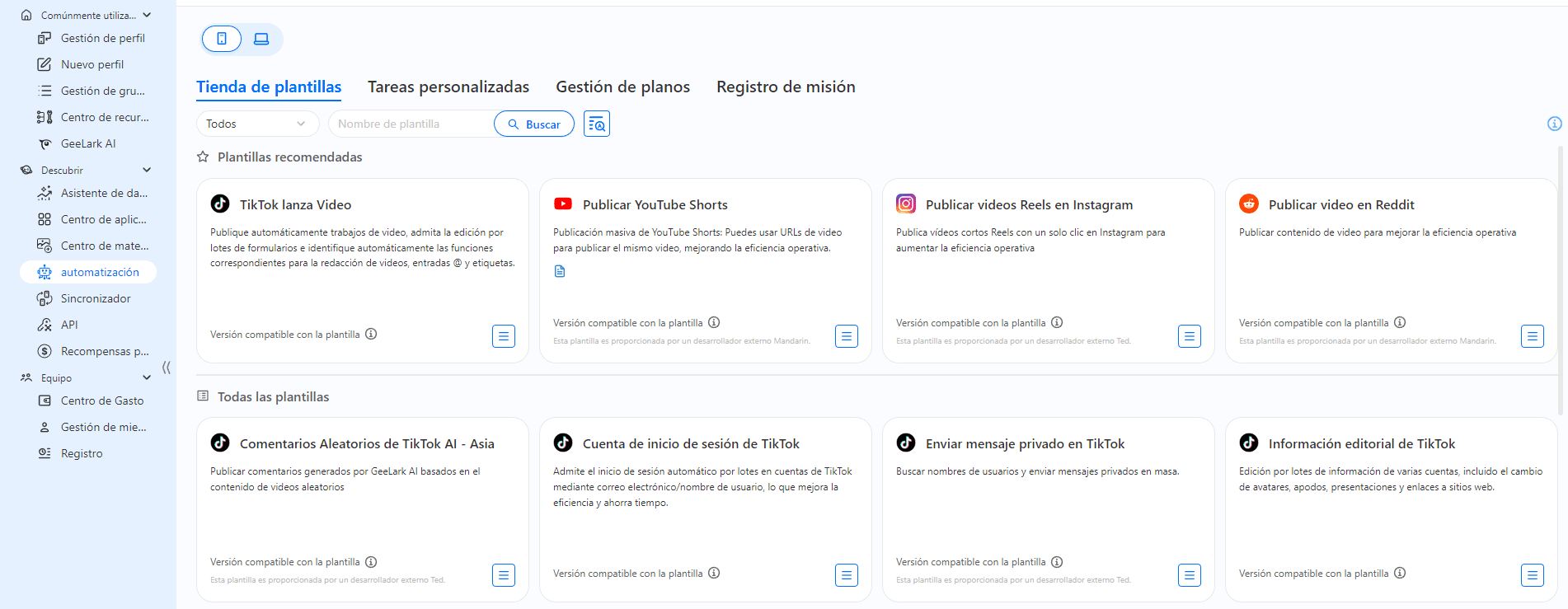Open the Tareas personalizadas tab
Viewport: 1568px width, 609px height.
click(448, 87)
